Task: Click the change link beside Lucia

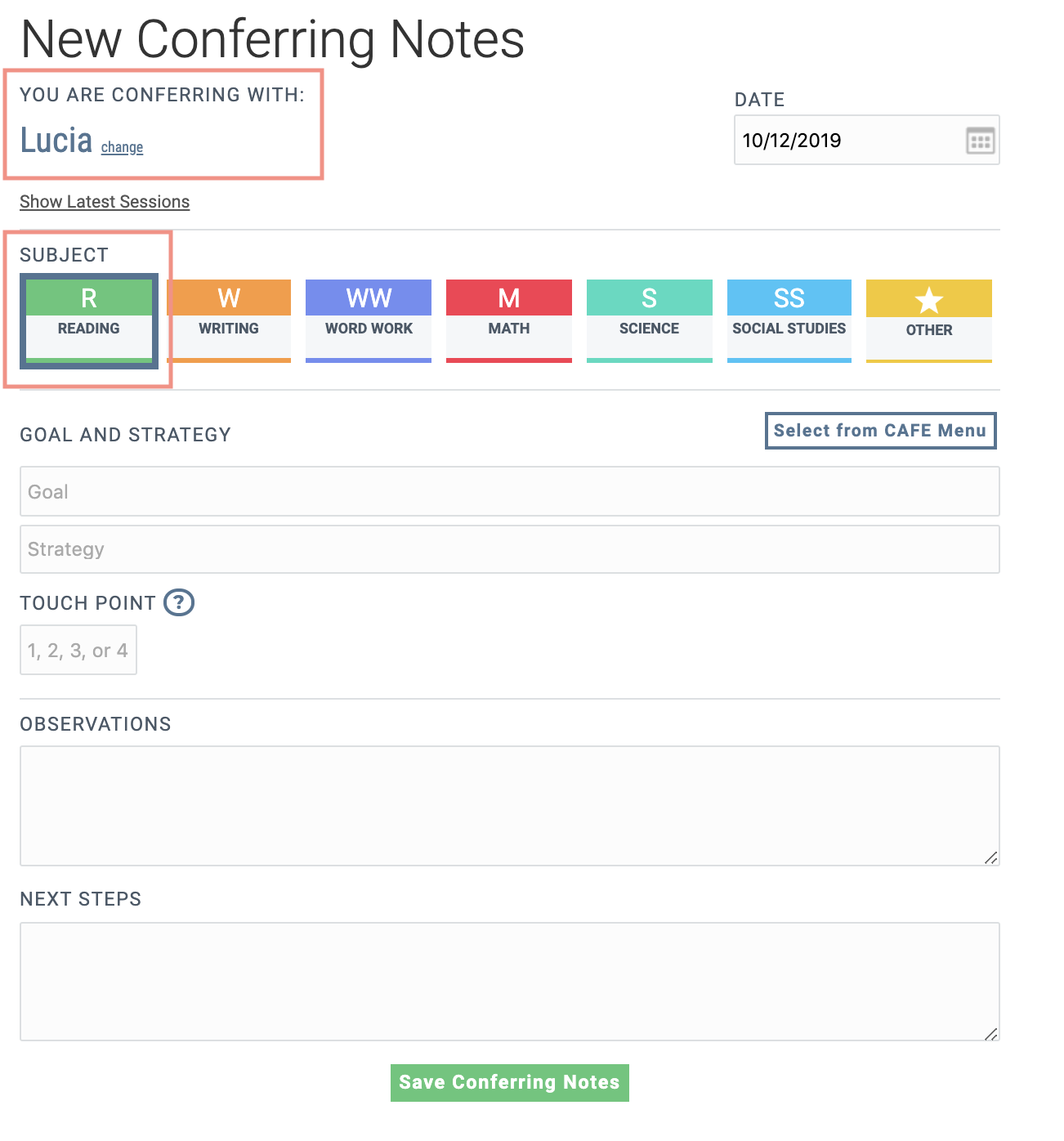Action: click(x=121, y=147)
